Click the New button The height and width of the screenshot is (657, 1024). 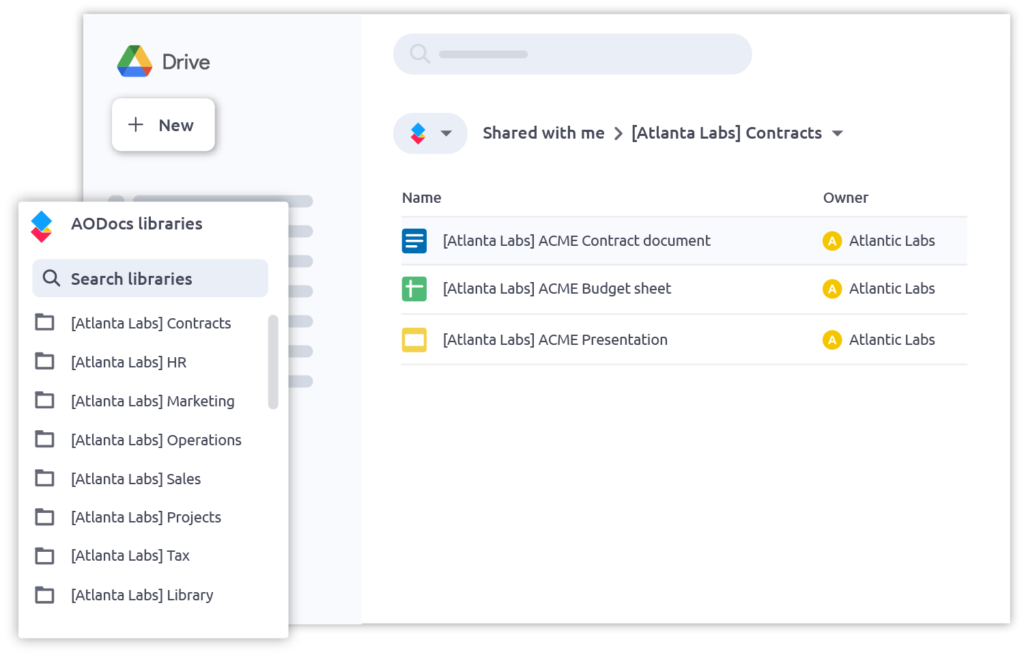coord(163,125)
